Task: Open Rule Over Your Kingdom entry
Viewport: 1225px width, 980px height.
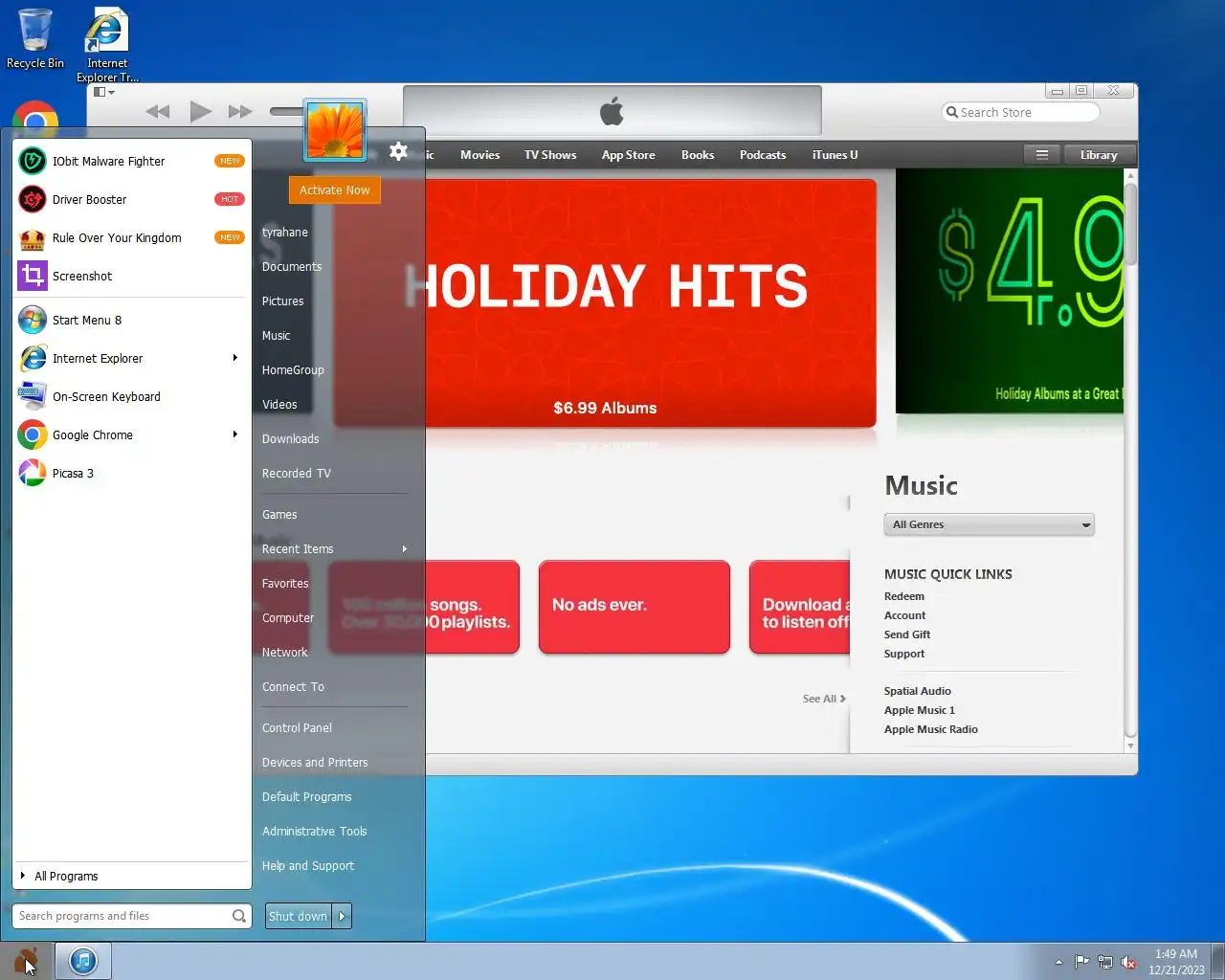Action: (x=132, y=237)
